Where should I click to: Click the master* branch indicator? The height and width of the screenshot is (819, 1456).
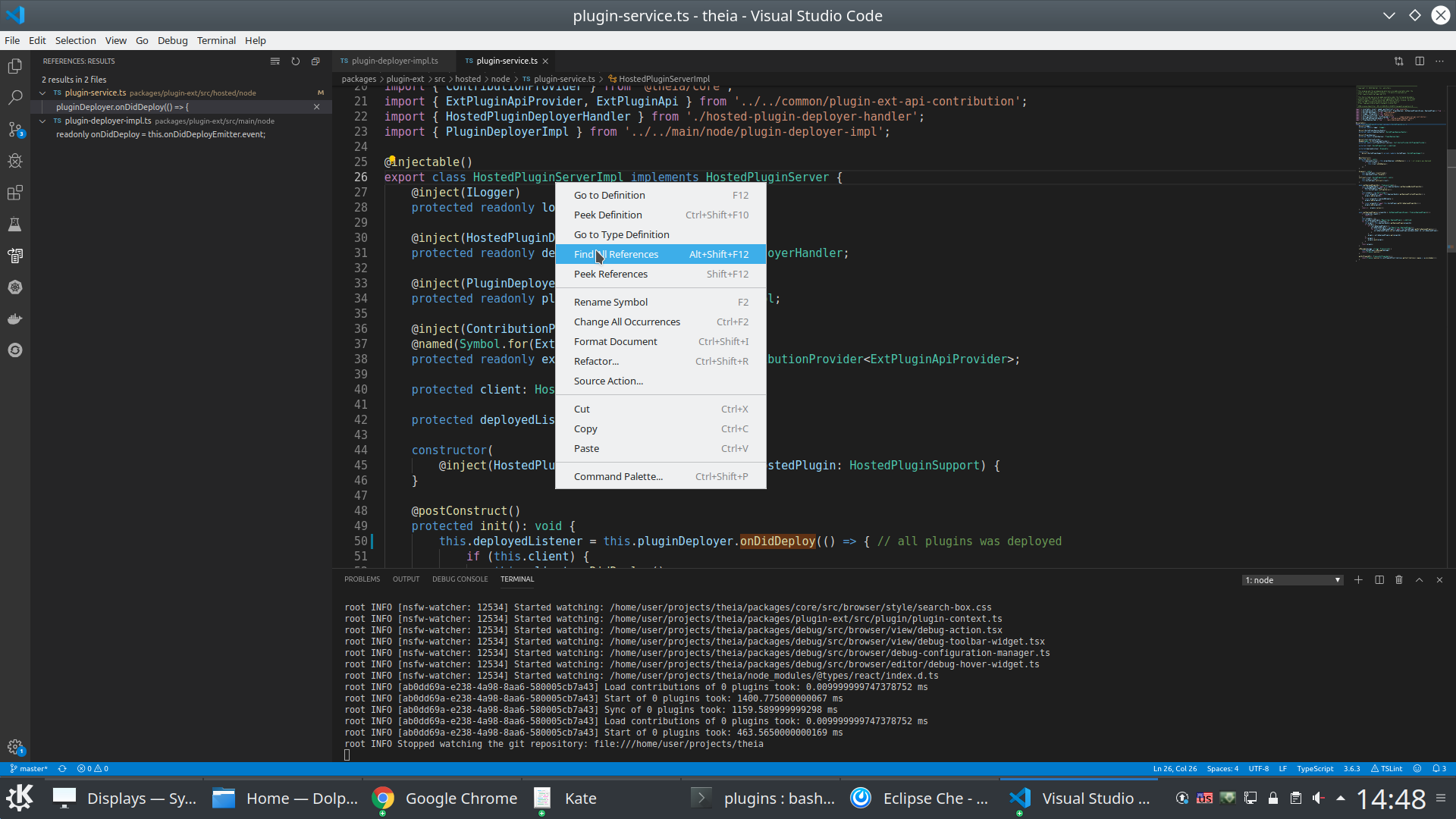29,768
